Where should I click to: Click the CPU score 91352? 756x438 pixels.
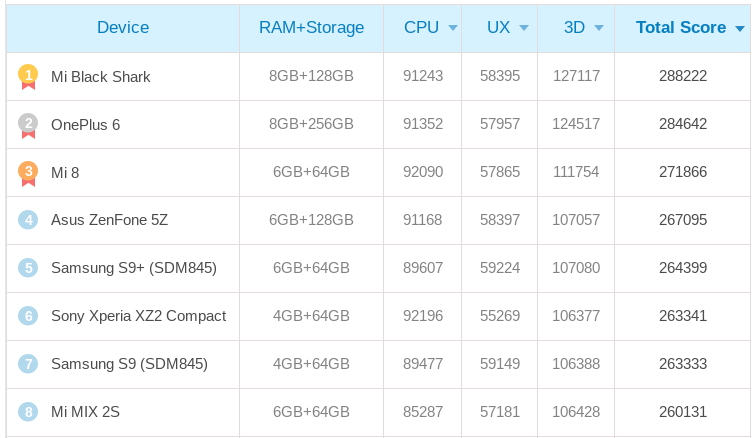pyautogui.click(x=423, y=124)
